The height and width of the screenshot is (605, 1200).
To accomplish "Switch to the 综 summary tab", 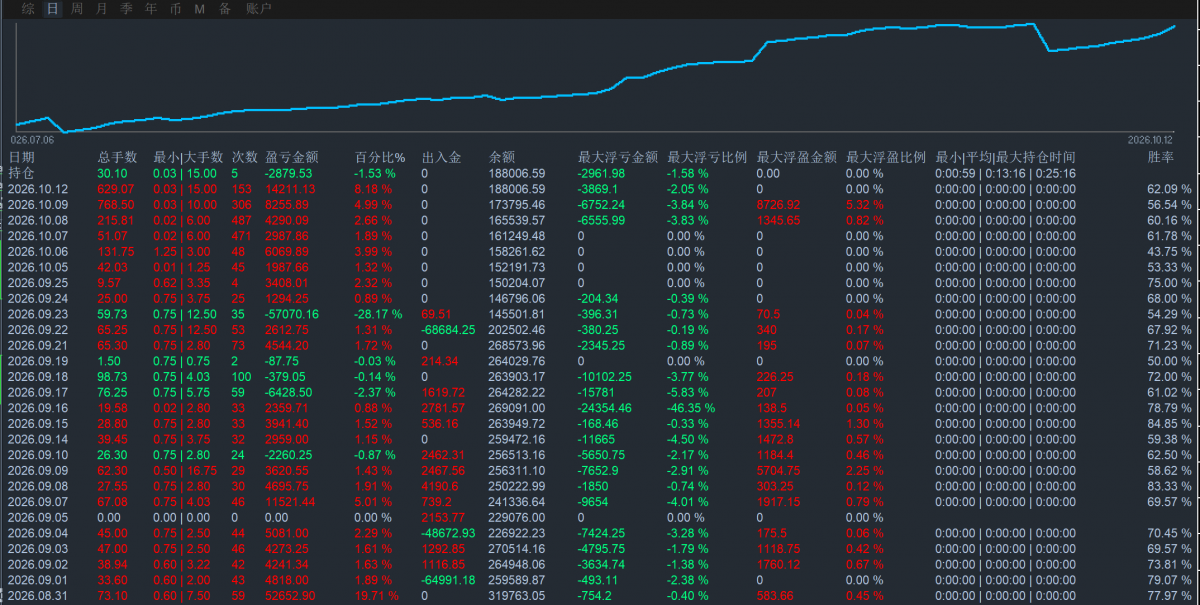I will (x=28, y=9).
